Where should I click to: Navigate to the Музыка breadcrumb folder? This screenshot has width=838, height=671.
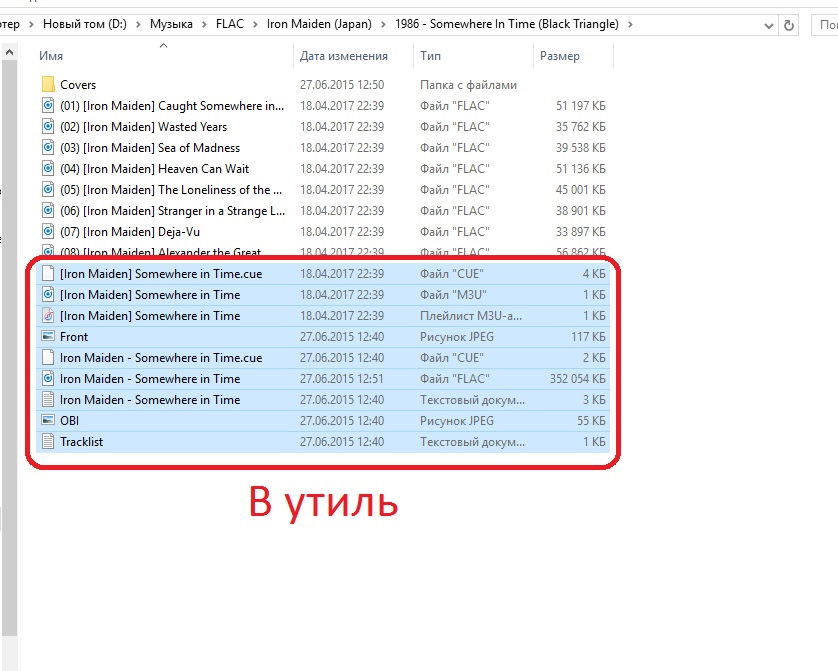click(x=171, y=24)
